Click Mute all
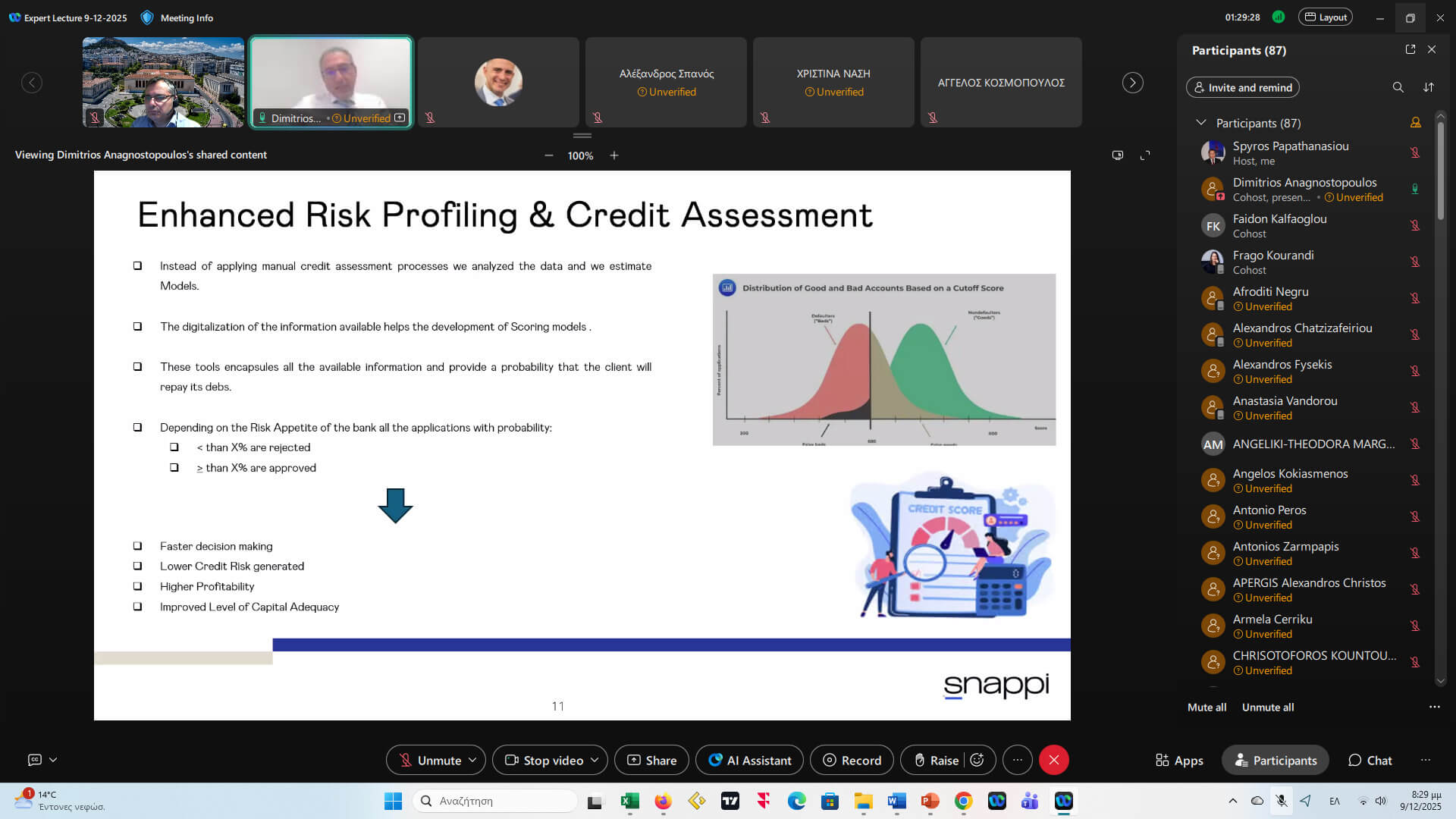This screenshot has width=1456, height=819. pos(1207,707)
